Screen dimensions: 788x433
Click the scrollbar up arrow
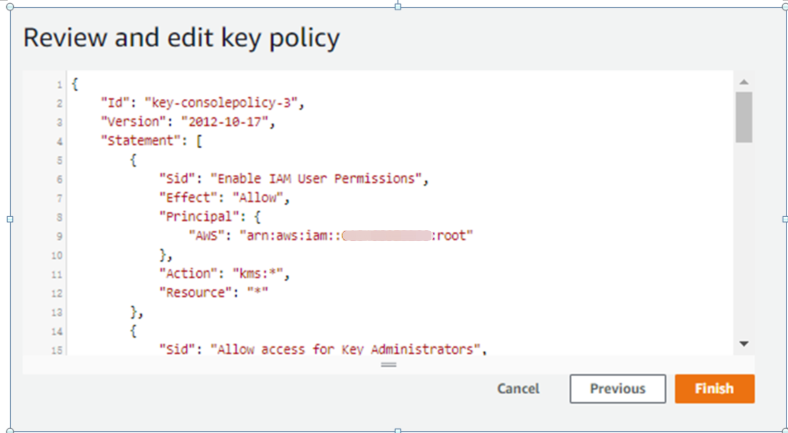tap(744, 82)
